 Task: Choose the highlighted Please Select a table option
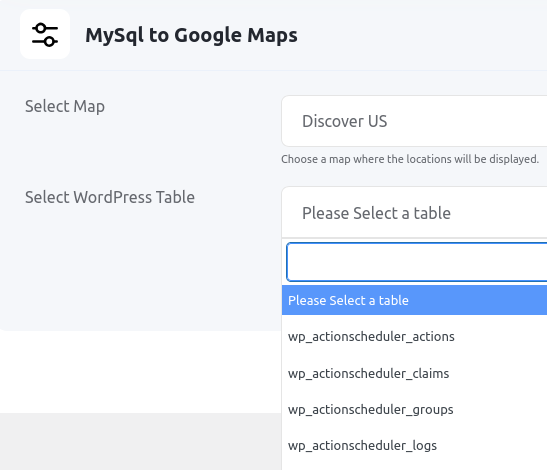point(414,300)
